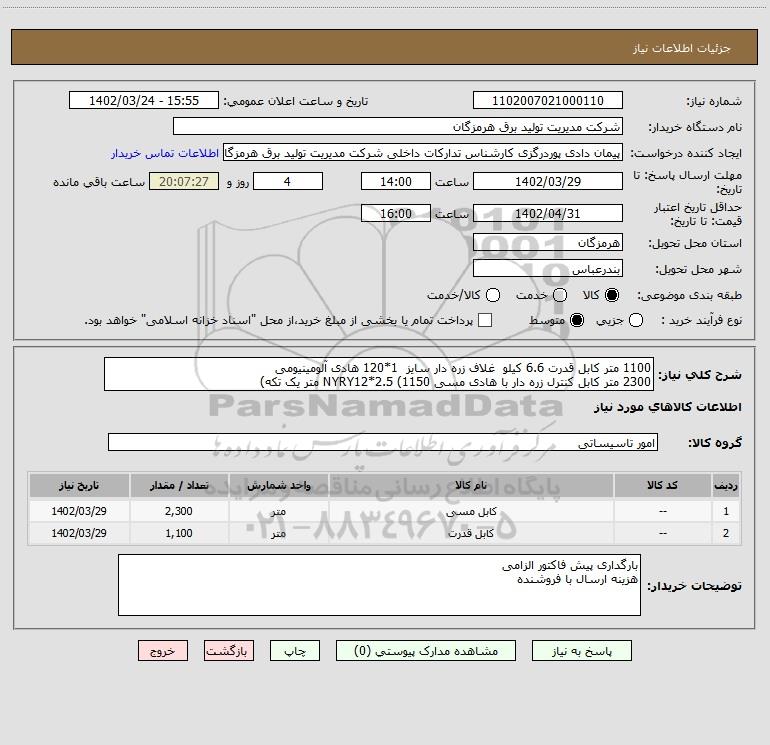Open اطلاعات تماس خریدار link
770x745 pixels.
165,153
